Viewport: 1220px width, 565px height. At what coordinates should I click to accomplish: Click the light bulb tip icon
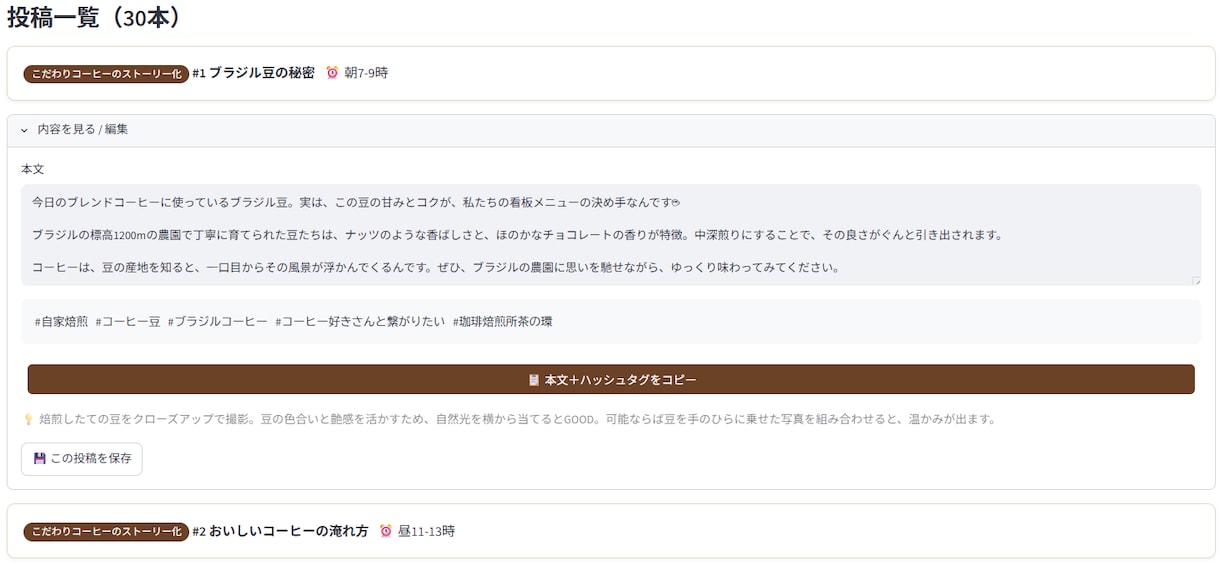pos(28,420)
